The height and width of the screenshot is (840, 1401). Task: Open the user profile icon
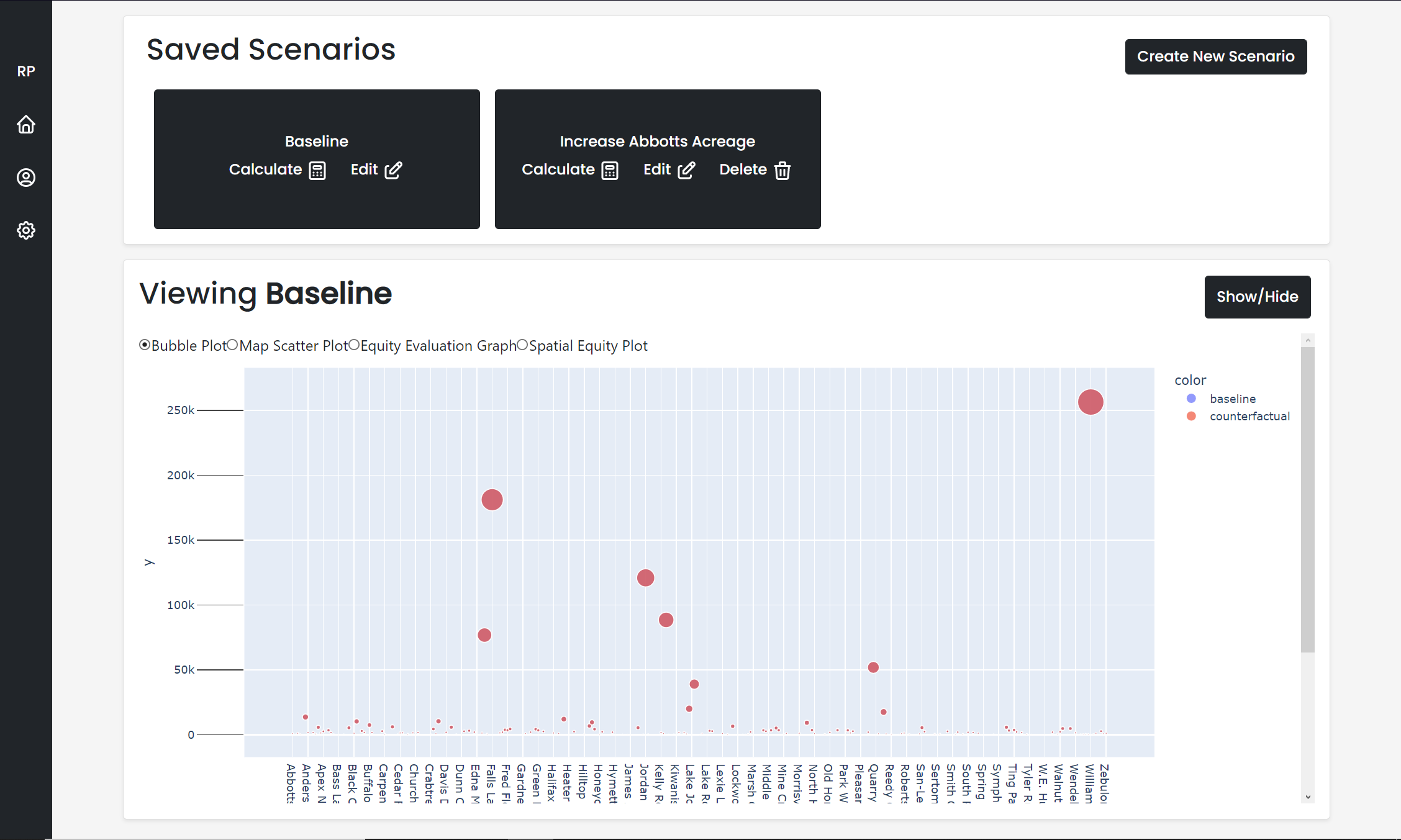coord(25,178)
